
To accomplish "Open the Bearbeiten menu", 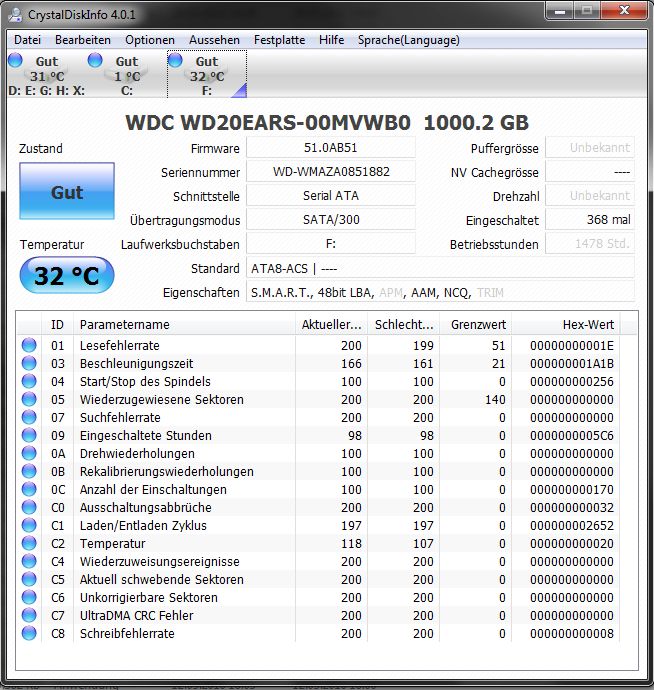I will [x=83, y=40].
